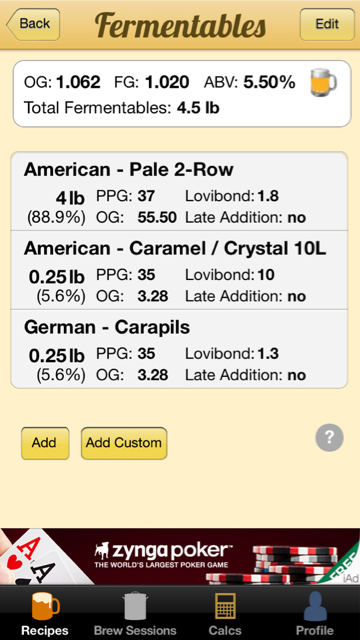
Task: Tap the zynga poker dog logo
Action: tap(101, 551)
